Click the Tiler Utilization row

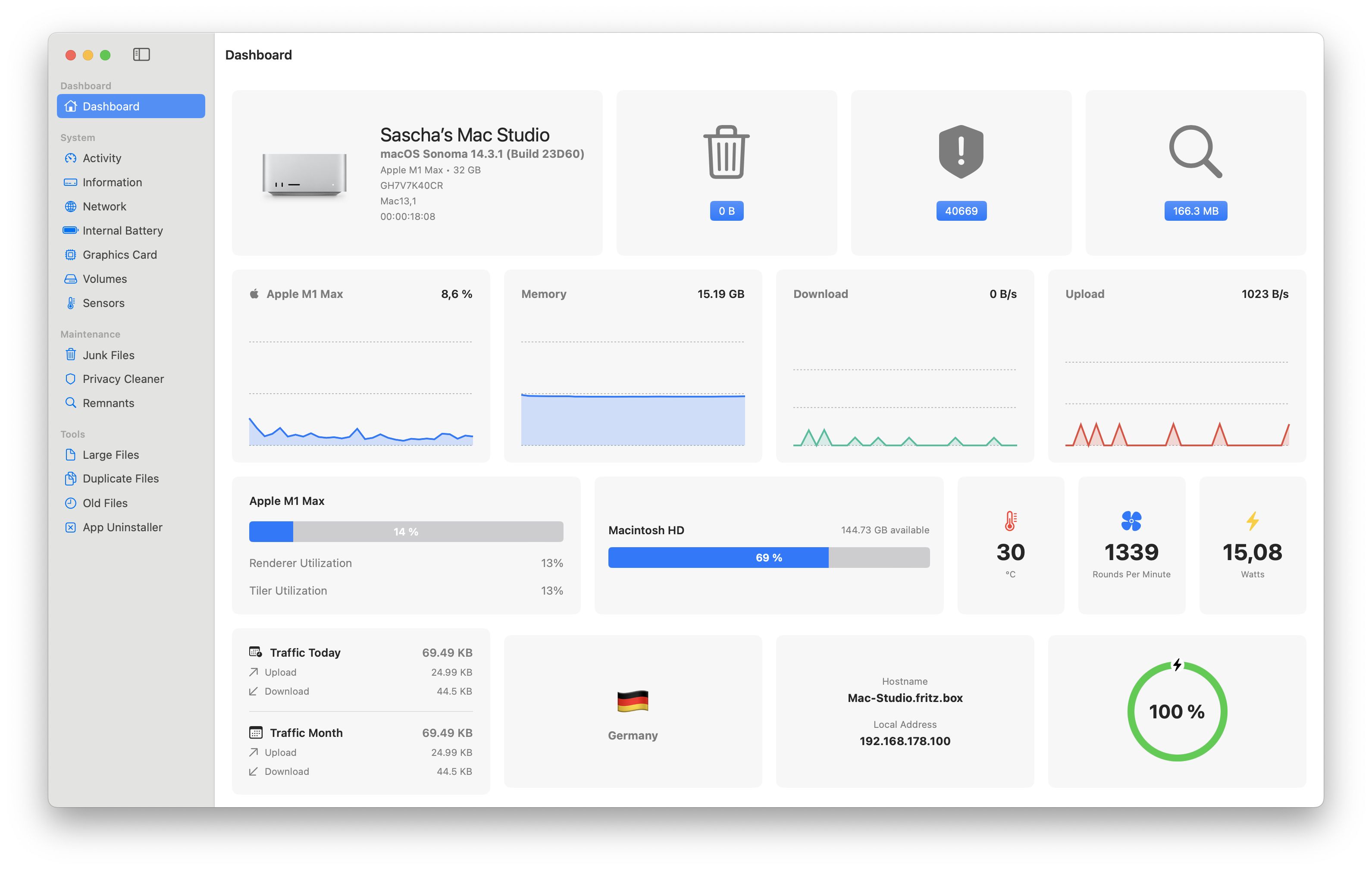tap(406, 591)
